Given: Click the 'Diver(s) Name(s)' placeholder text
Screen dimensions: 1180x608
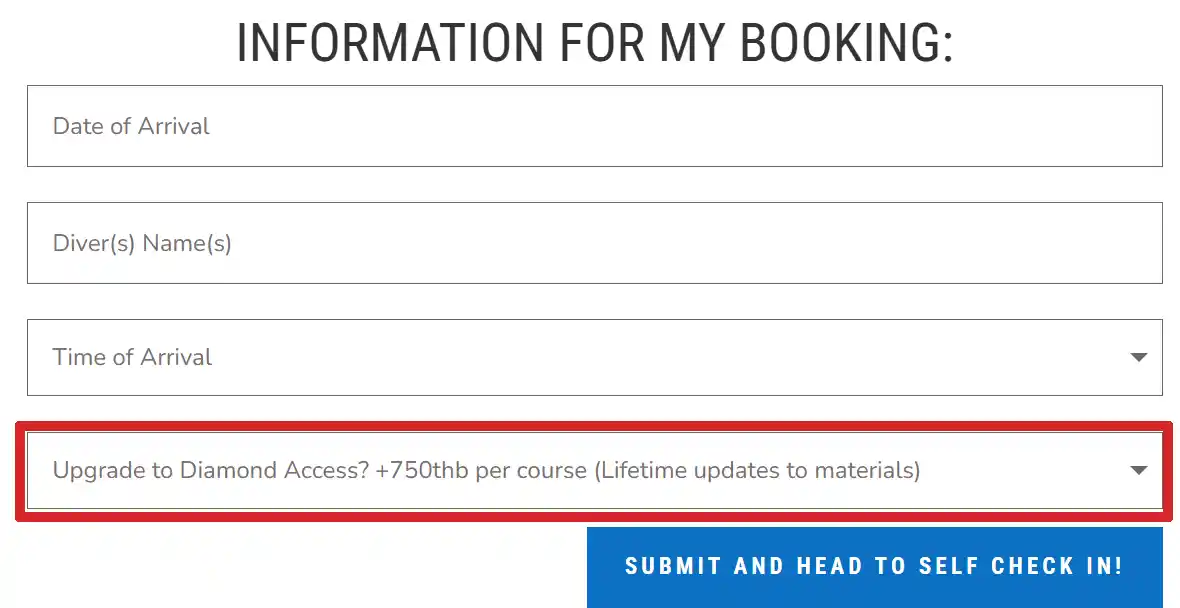Looking at the screenshot, I should 142,243.
